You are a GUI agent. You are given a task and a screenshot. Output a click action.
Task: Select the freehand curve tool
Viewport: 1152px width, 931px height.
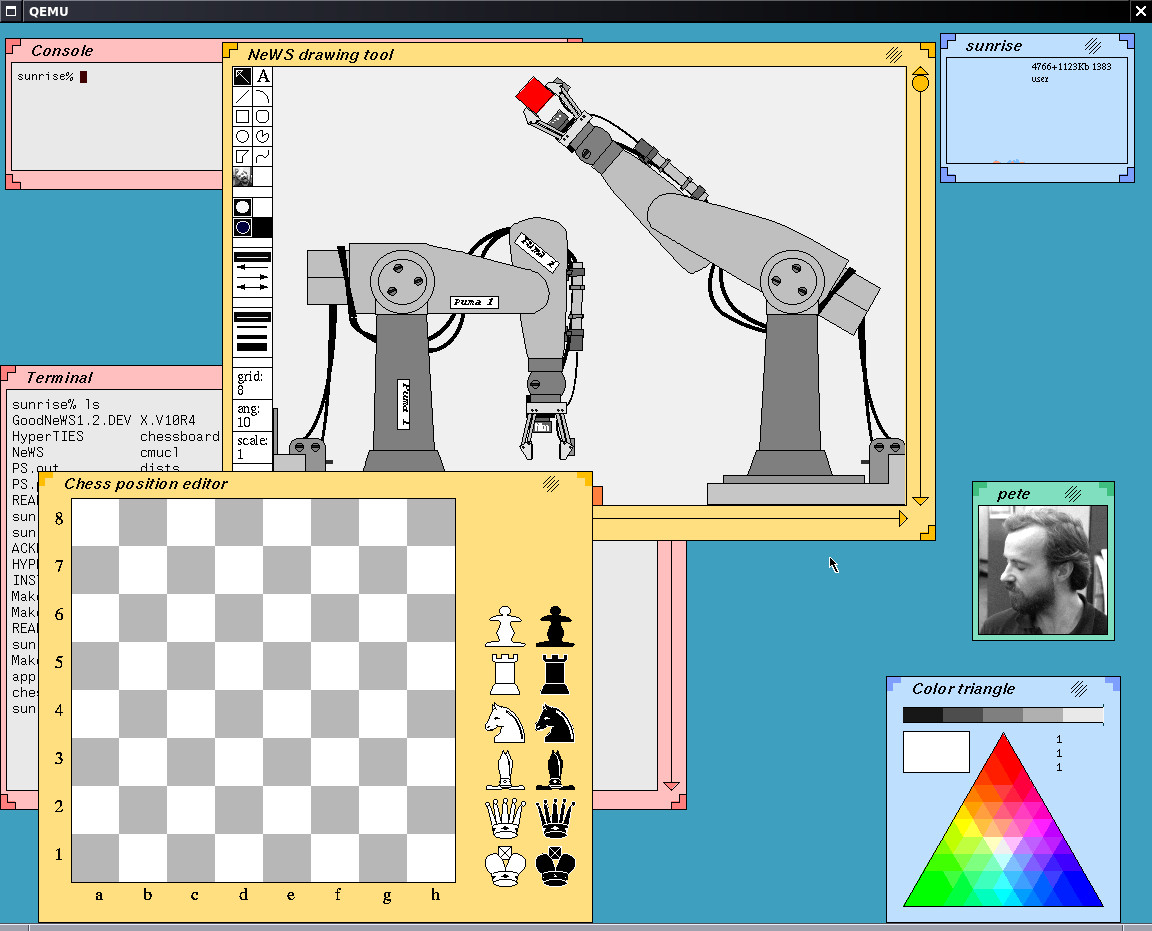click(x=261, y=156)
